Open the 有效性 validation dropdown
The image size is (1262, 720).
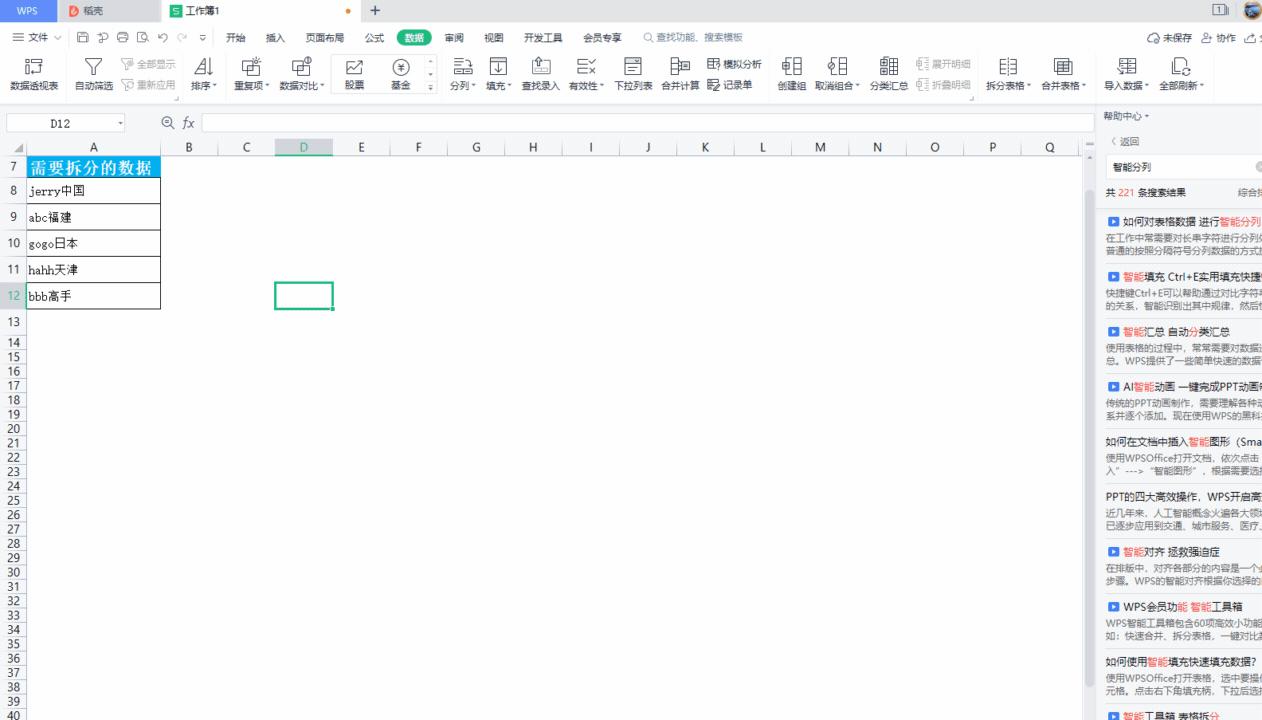[x=586, y=75]
